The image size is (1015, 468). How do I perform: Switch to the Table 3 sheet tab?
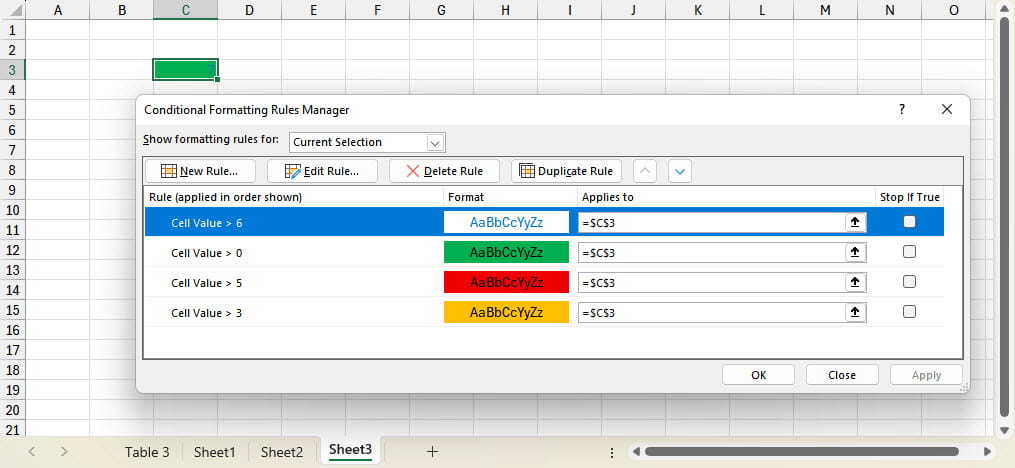147,452
